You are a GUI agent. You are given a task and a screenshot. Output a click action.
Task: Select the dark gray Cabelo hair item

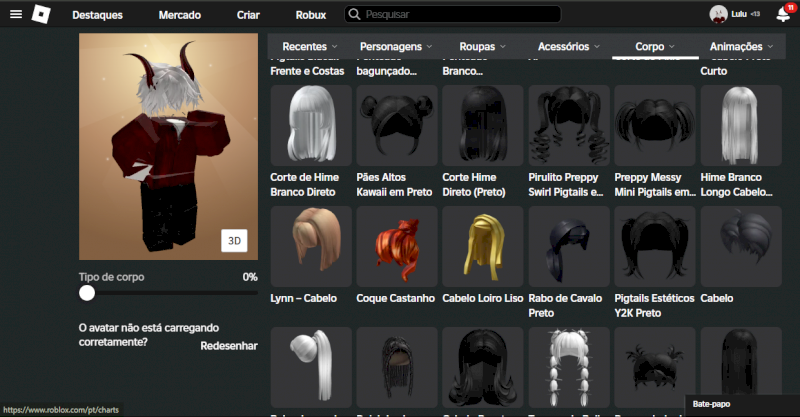(x=741, y=247)
